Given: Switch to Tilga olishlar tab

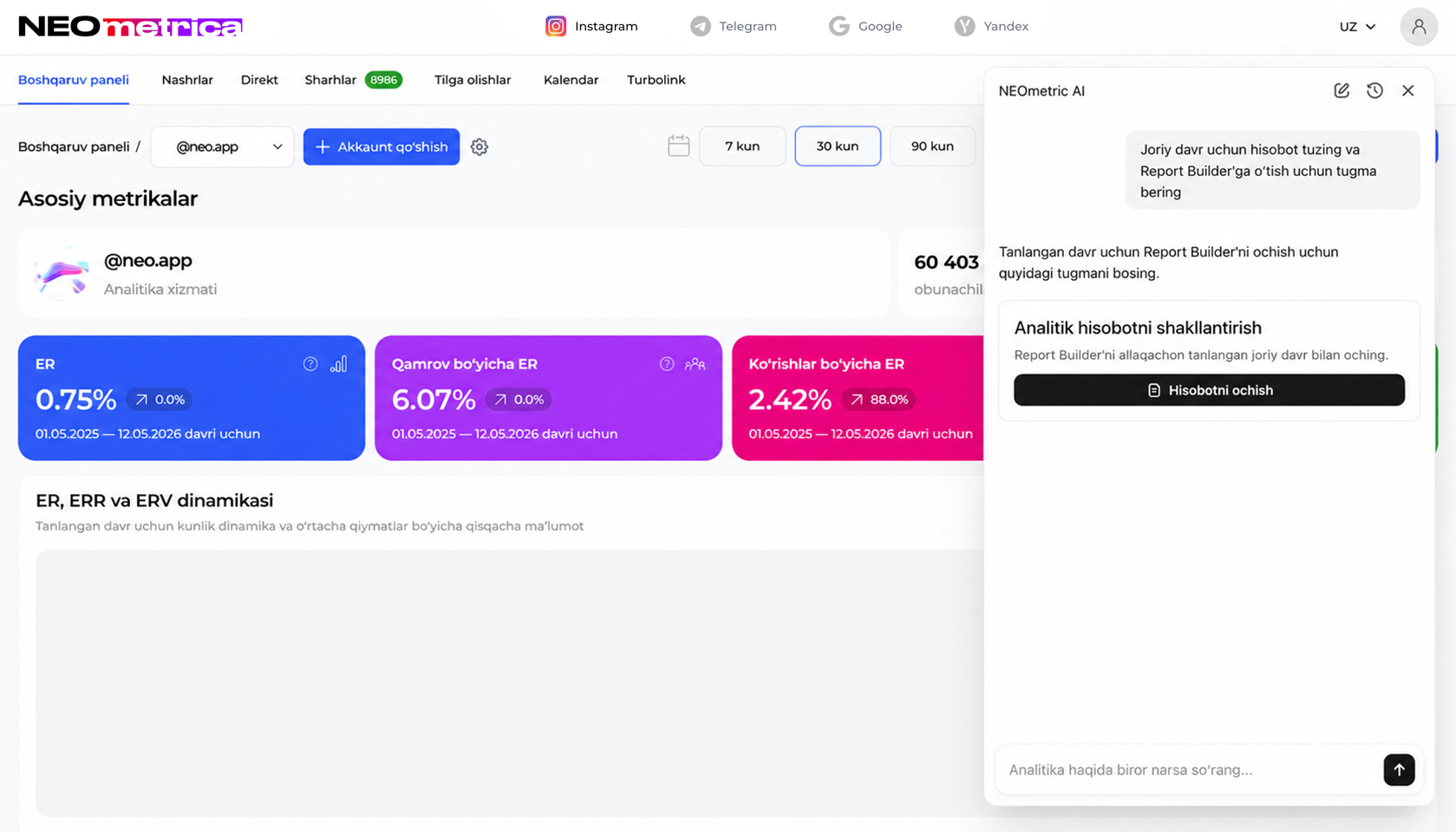Looking at the screenshot, I should click(473, 80).
